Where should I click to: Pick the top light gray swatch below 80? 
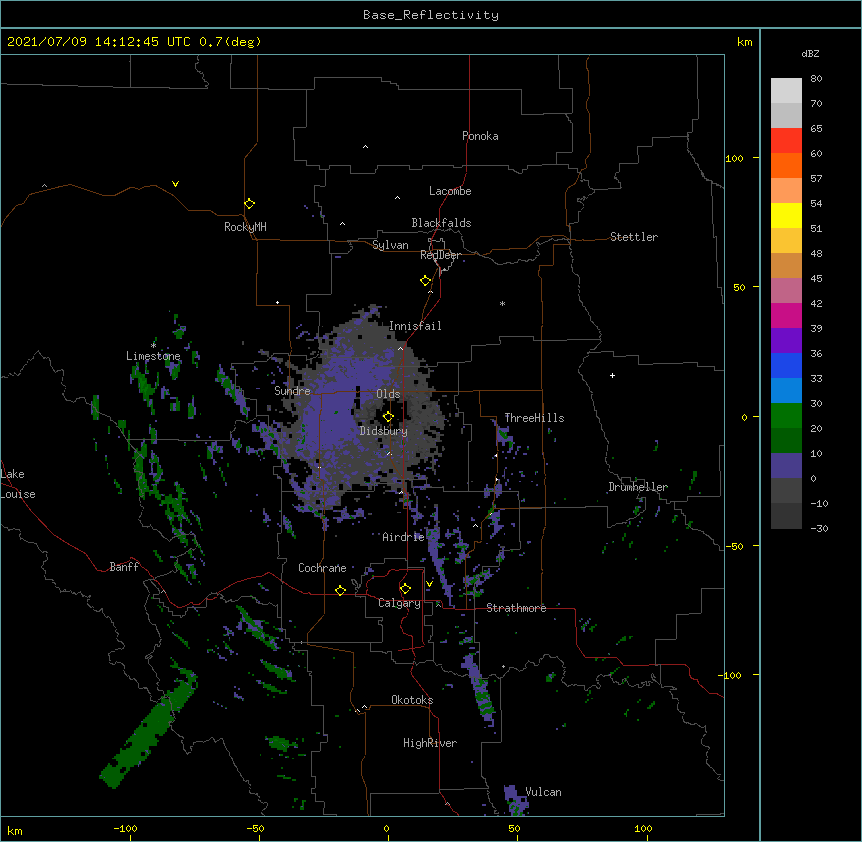click(x=786, y=90)
